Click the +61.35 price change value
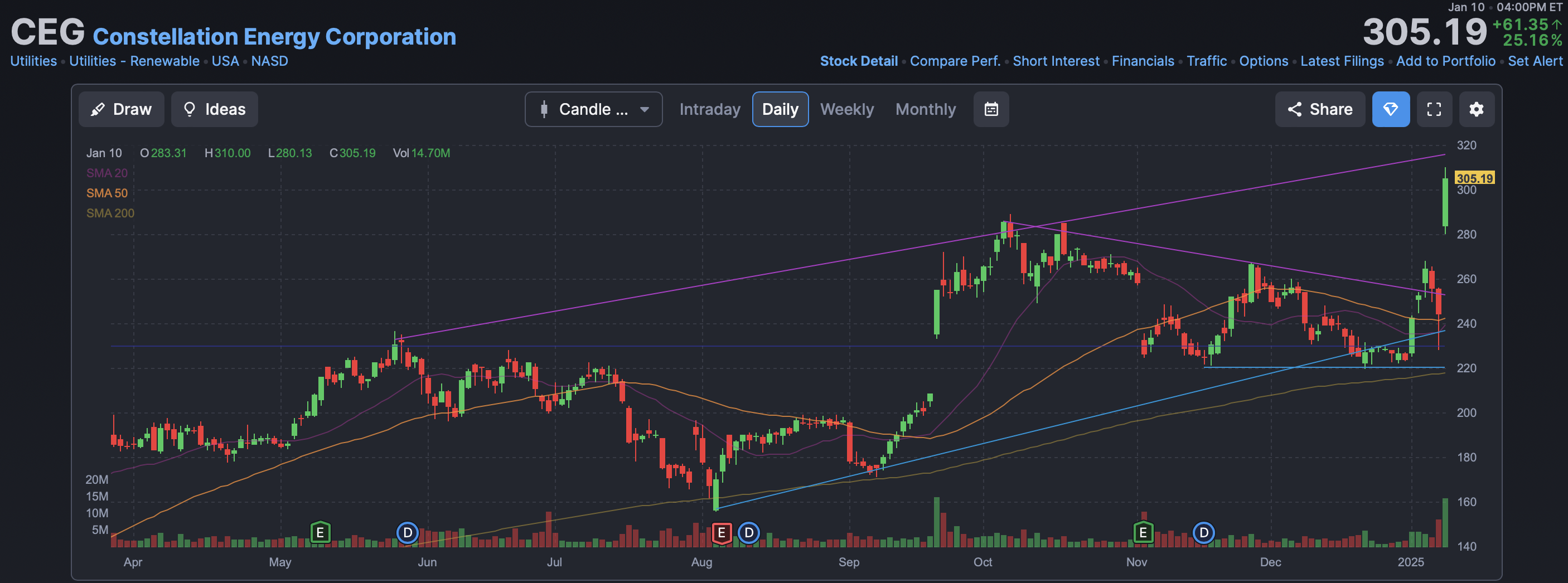 click(x=1520, y=25)
